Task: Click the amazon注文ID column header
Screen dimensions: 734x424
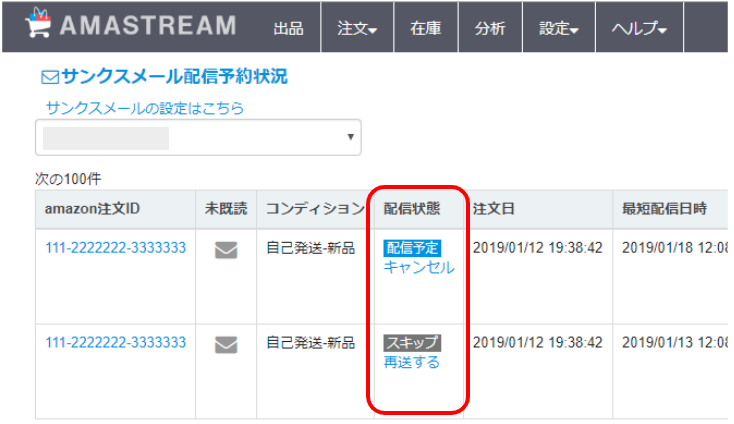Action: point(92,208)
